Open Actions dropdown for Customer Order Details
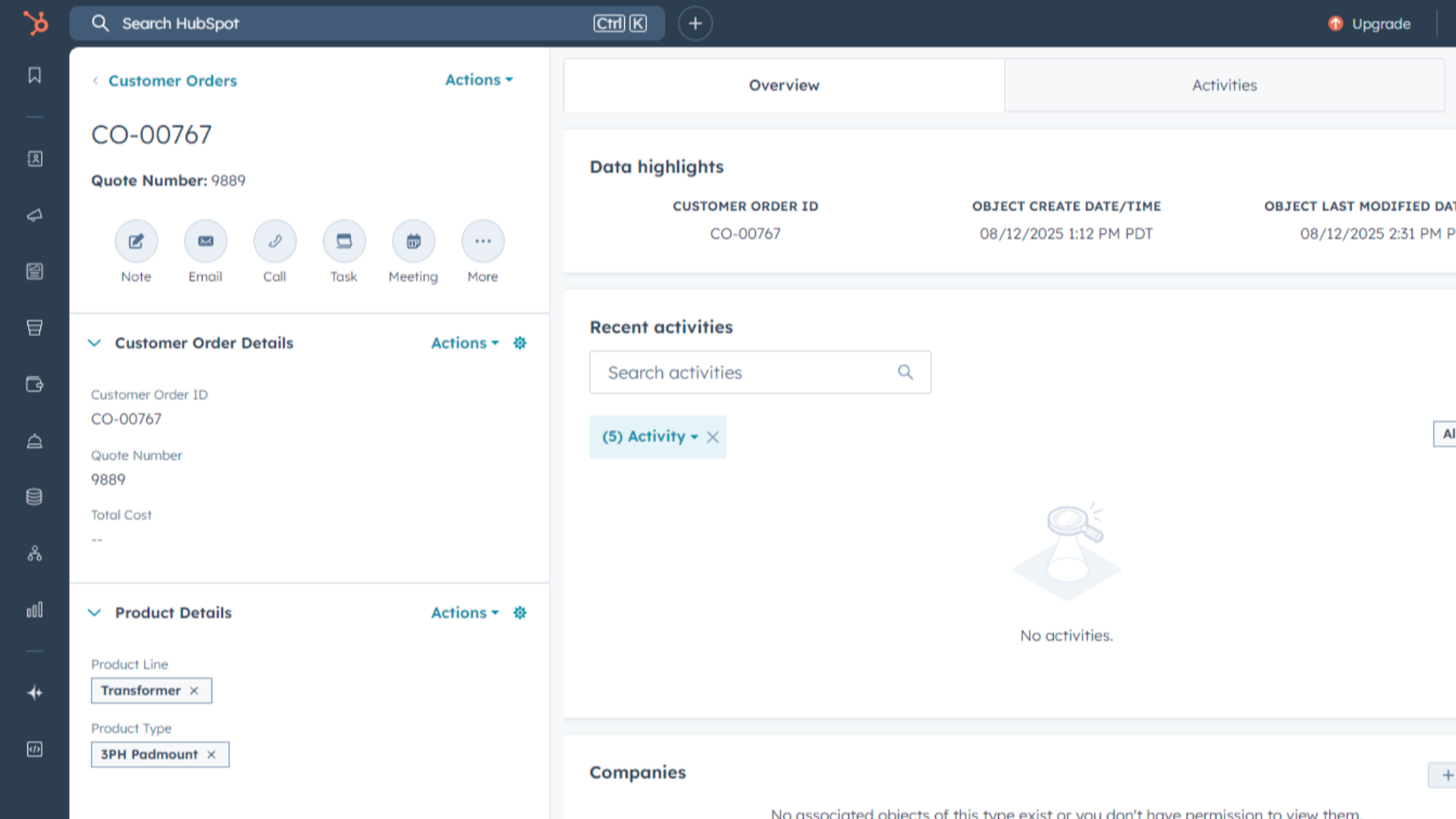The height and width of the screenshot is (819, 1456). tap(465, 343)
